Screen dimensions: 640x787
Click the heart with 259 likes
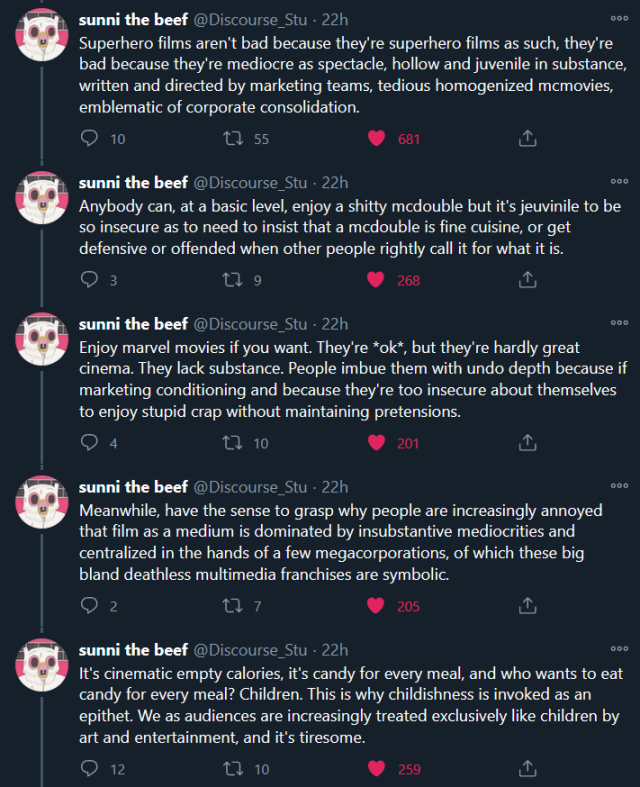[x=376, y=769]
